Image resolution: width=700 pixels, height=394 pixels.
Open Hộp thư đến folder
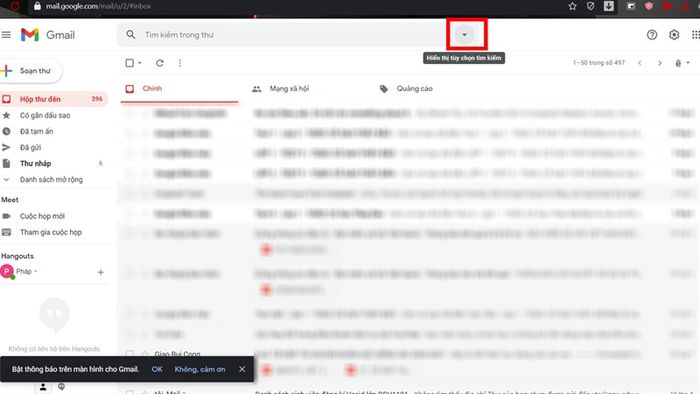tap(54, 99)
